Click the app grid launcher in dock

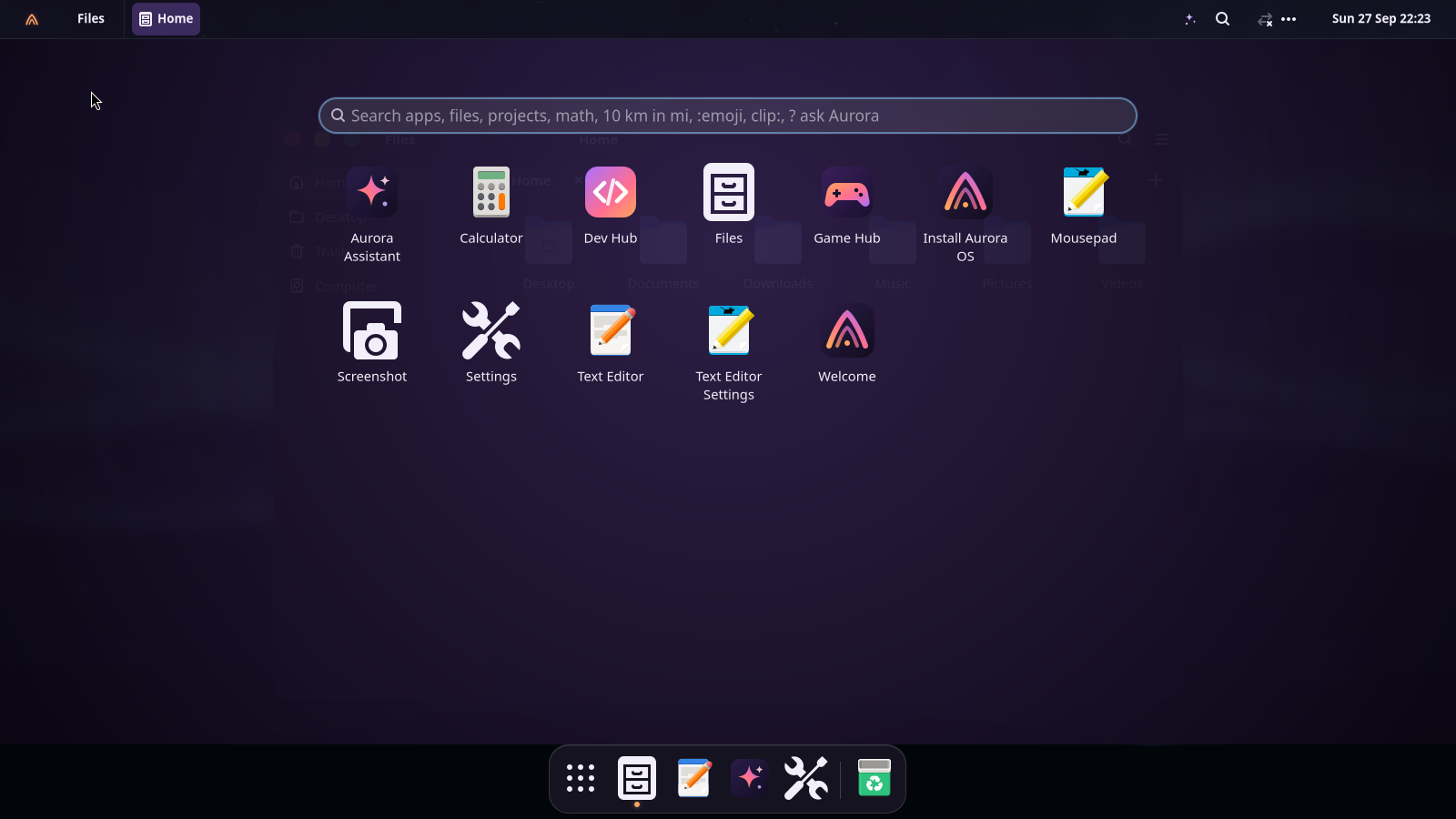coord(581,778)
